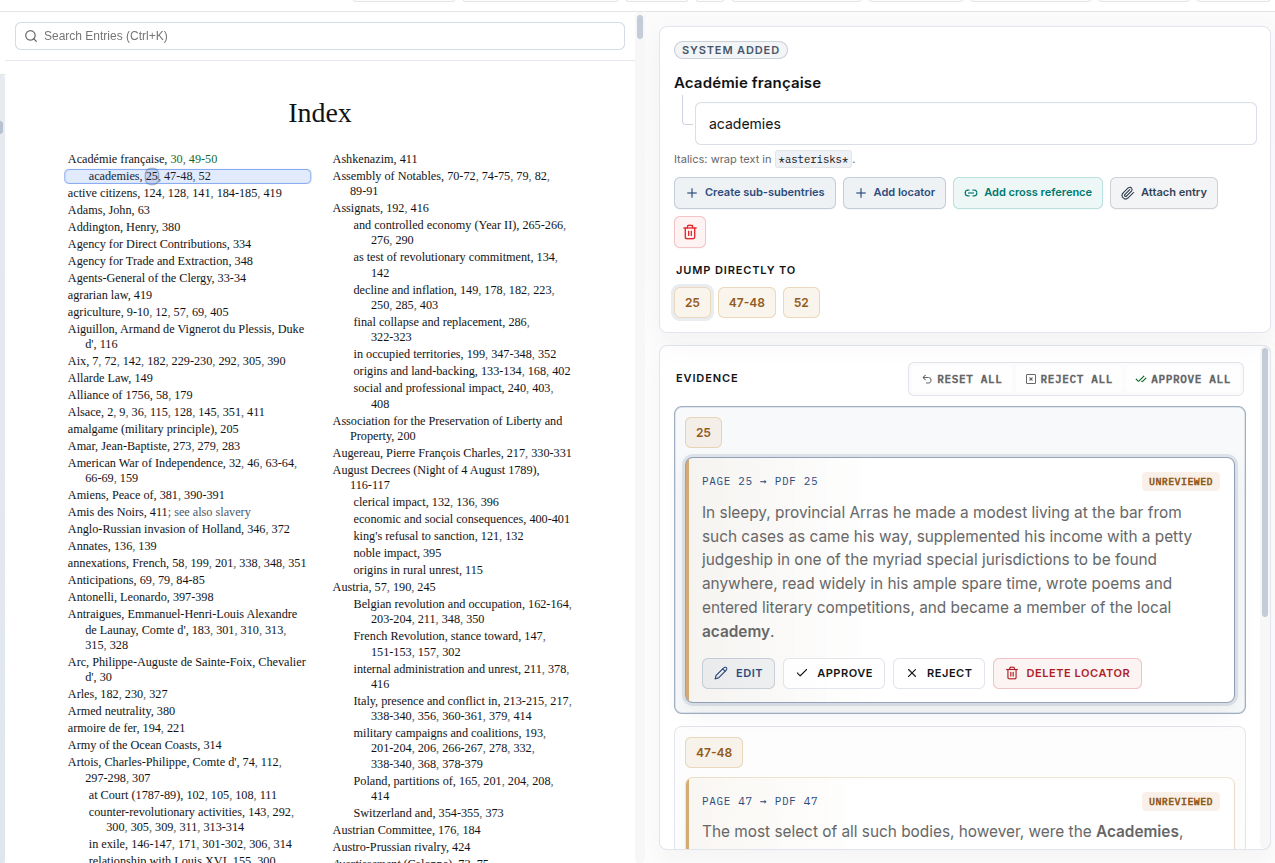
Task: Select the Armed neutrality index entry
Action: tap(121, 711)
